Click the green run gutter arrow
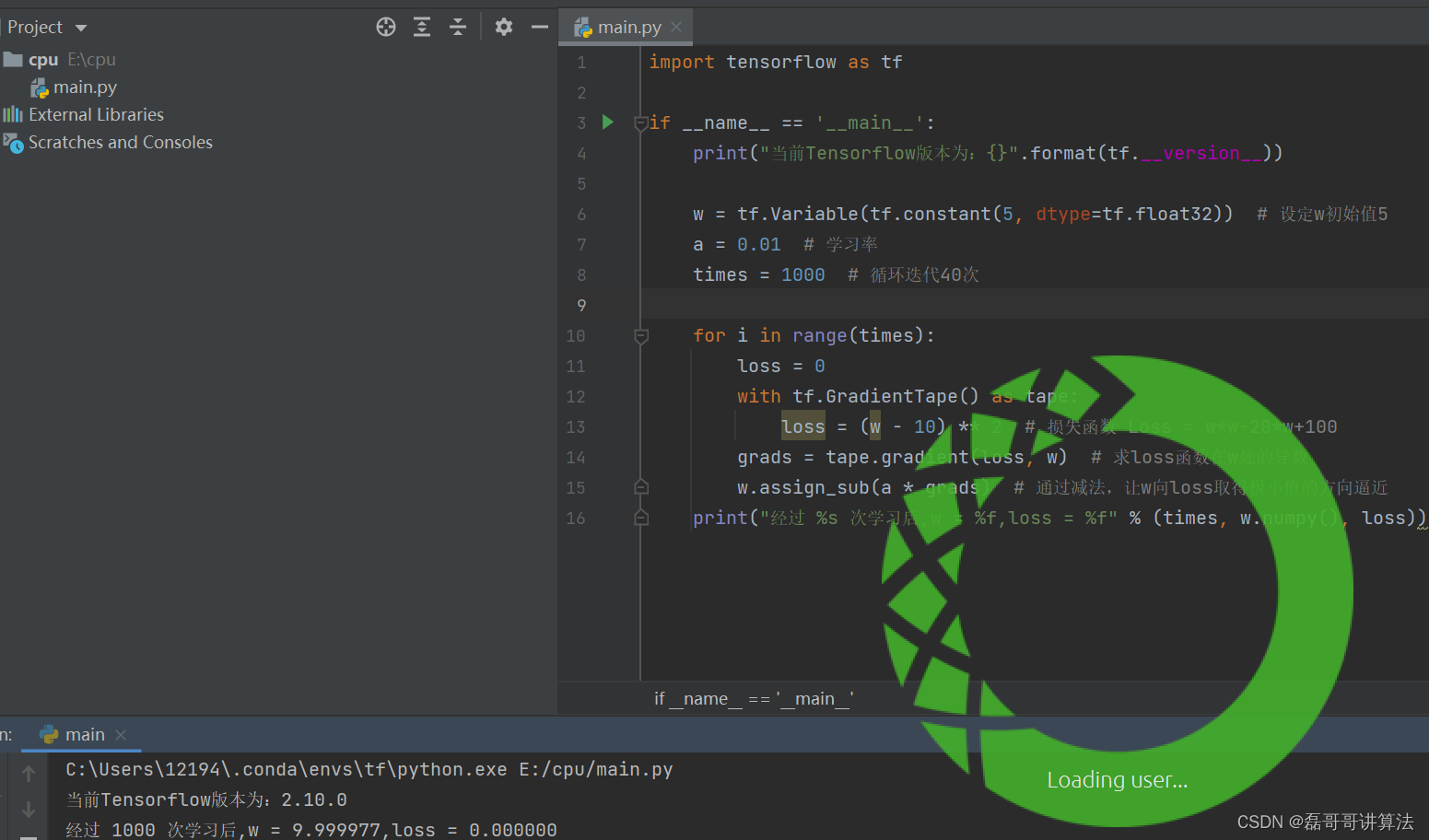The height and width of the screenshot is (840, 1429). (x=607, y=122)
